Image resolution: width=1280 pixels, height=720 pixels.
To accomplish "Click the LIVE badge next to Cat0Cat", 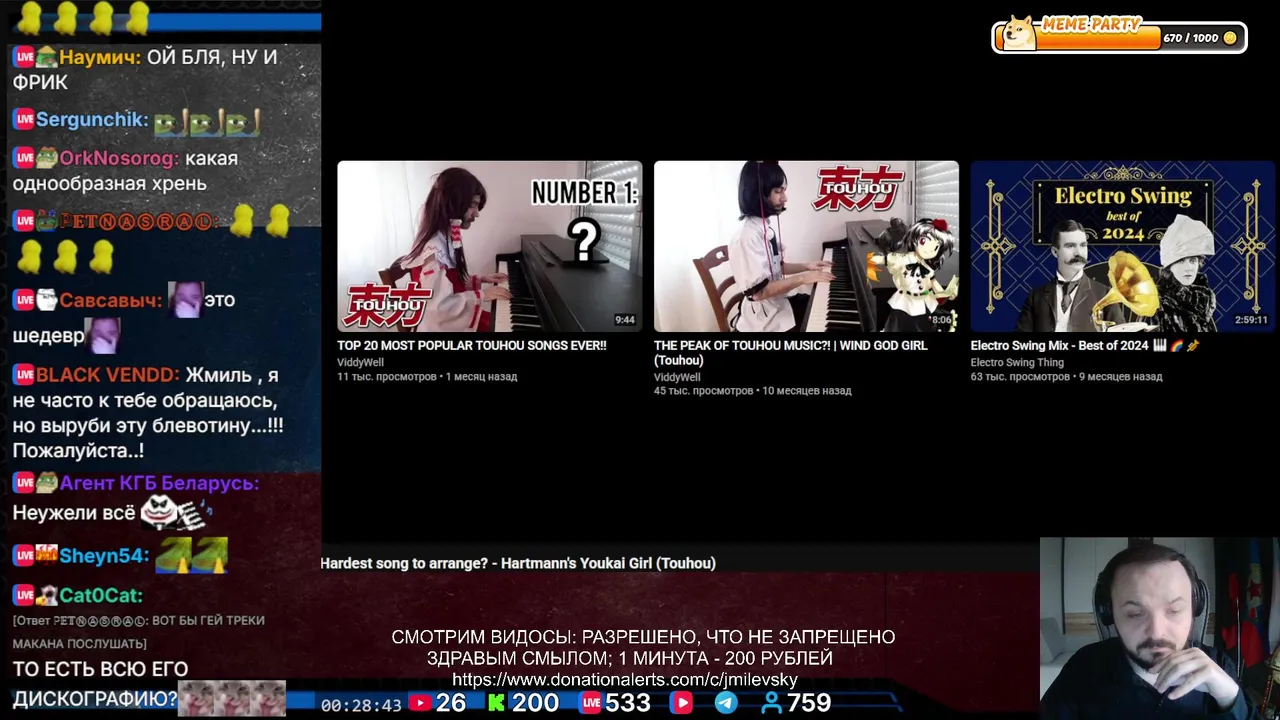I will coord(24,595).
